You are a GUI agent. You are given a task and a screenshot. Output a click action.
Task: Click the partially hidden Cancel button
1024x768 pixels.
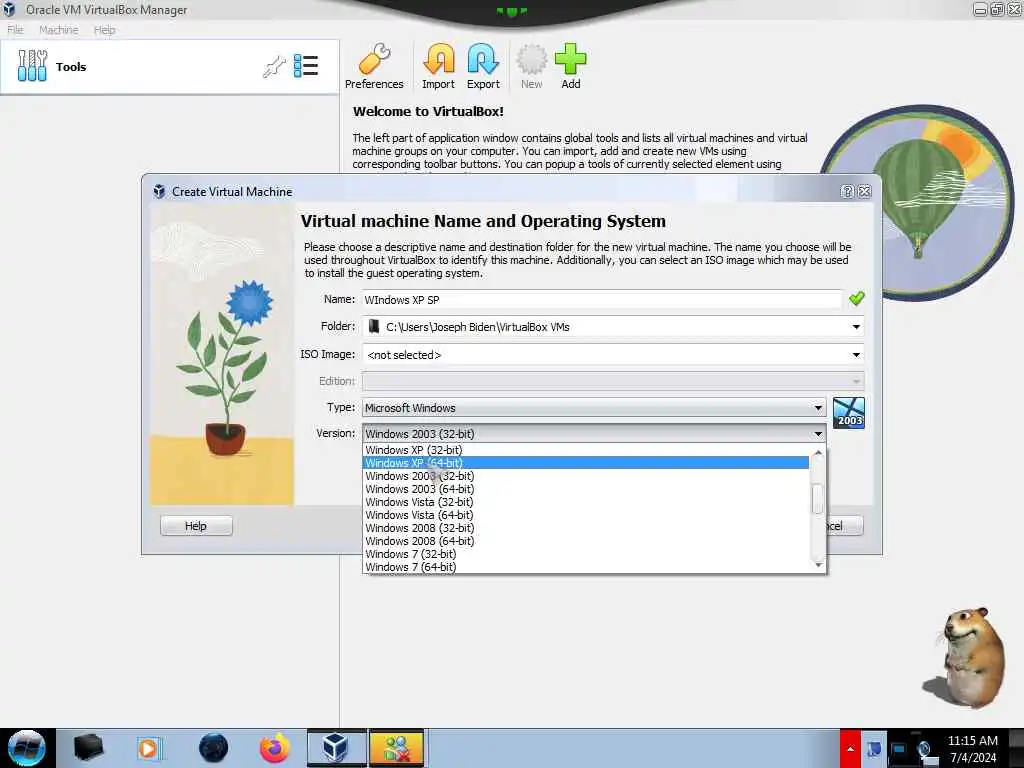tap(845, 526)
